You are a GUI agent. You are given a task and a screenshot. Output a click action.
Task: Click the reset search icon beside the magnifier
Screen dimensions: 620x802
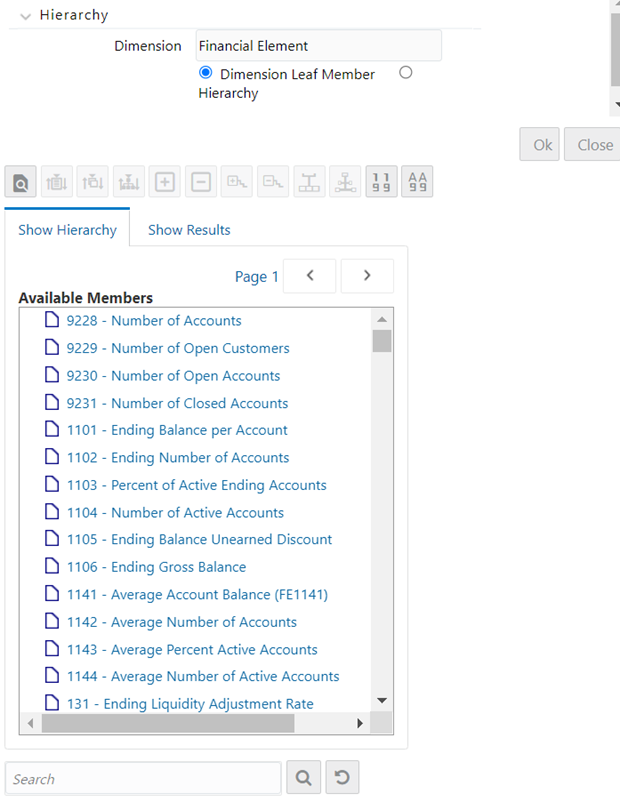[x=341, y=777]
